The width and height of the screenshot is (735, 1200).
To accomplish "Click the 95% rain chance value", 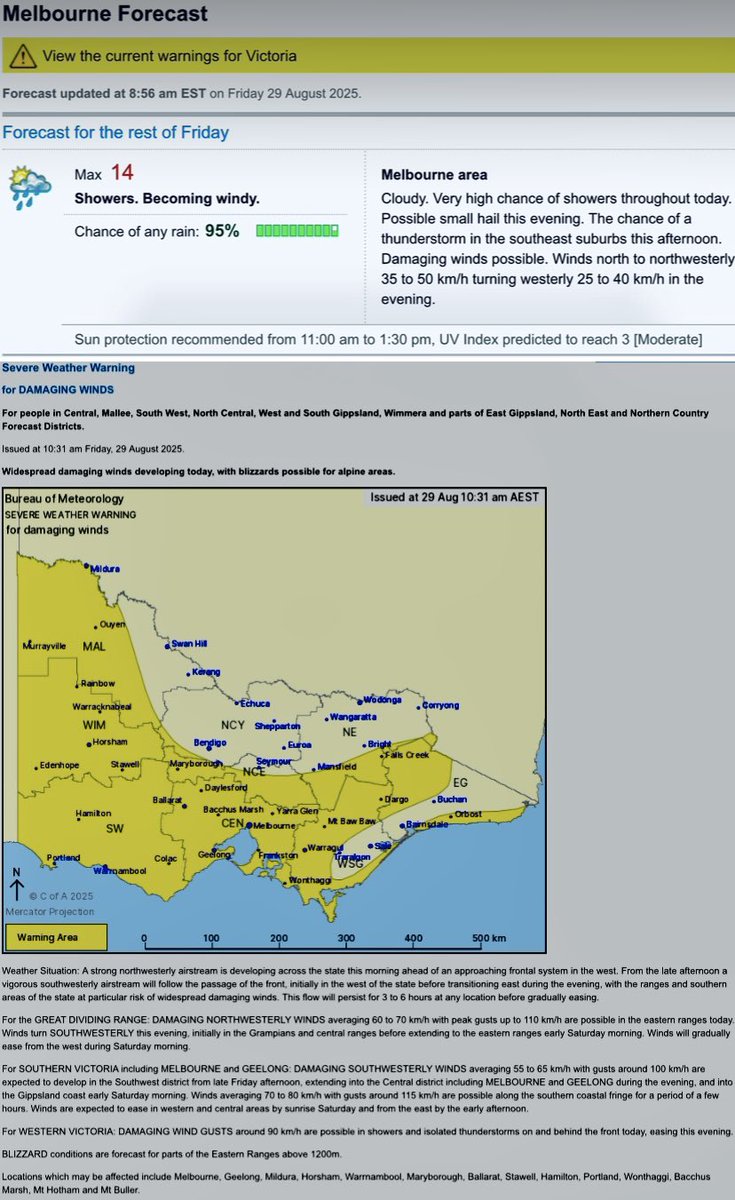I will pyautogui.click(x=222, y=231).
